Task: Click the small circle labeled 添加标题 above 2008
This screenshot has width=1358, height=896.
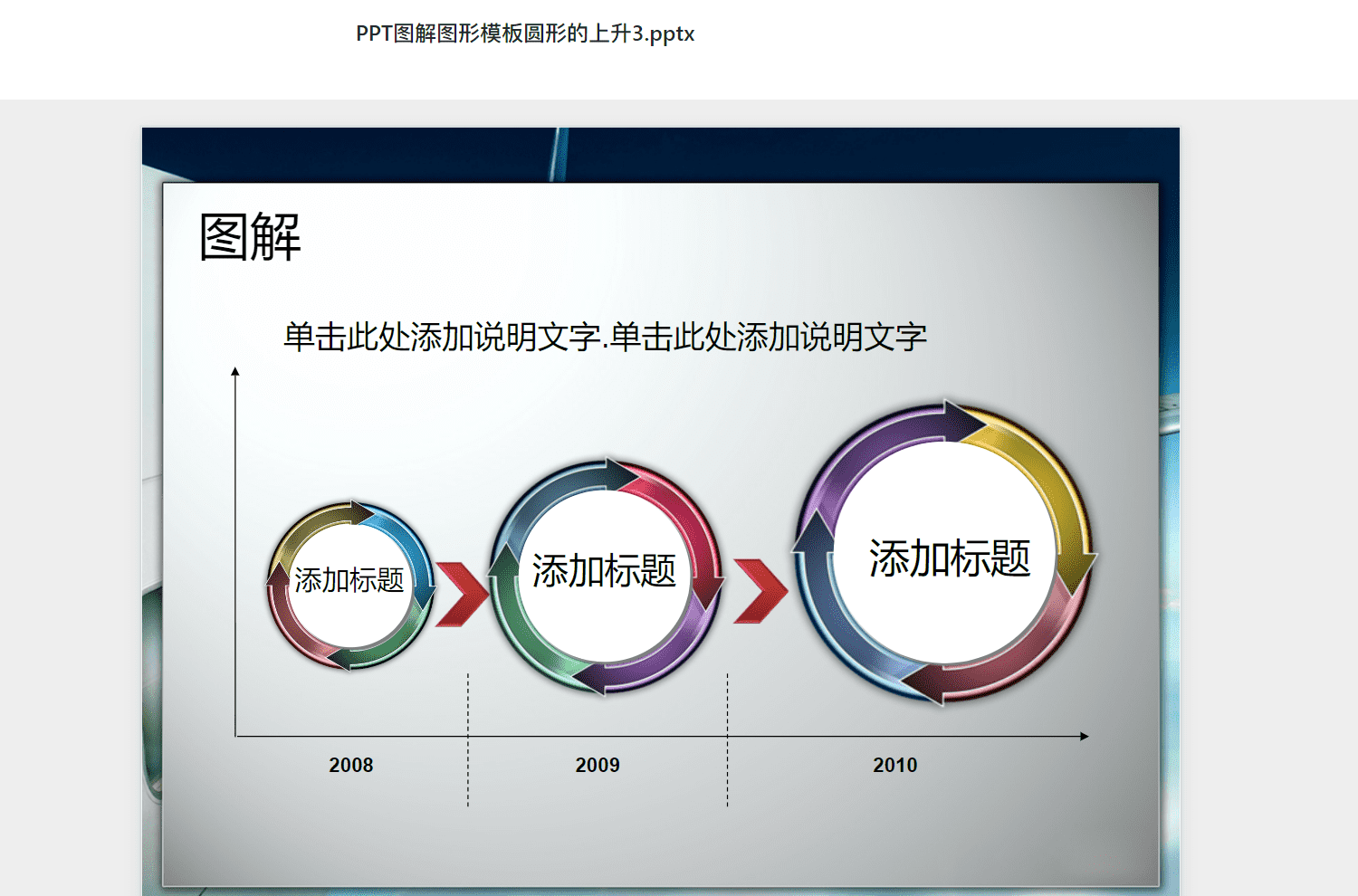Action: pyautogui.click(x=349, y=586)
